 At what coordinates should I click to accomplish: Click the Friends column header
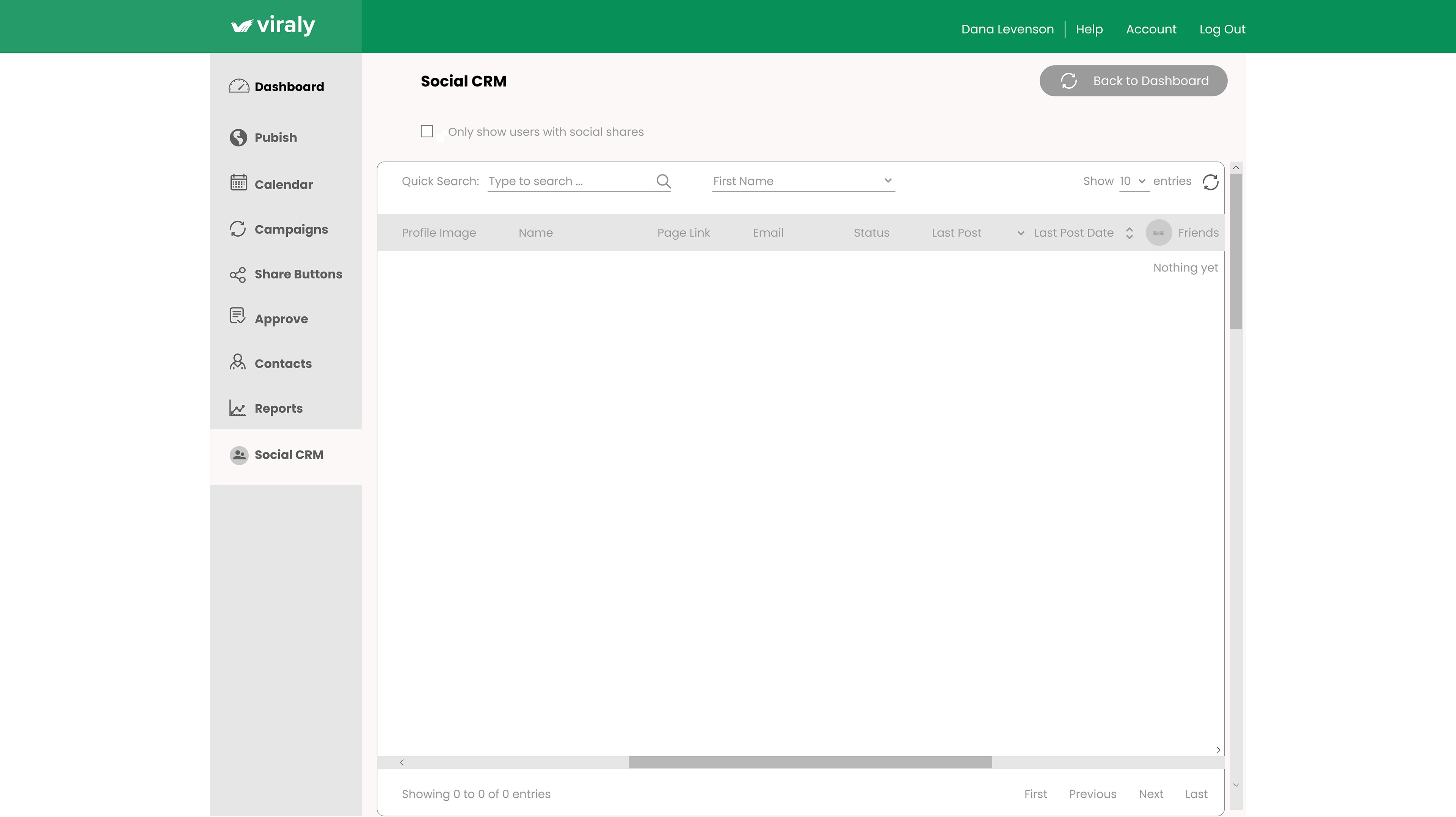pos(1198,233)
